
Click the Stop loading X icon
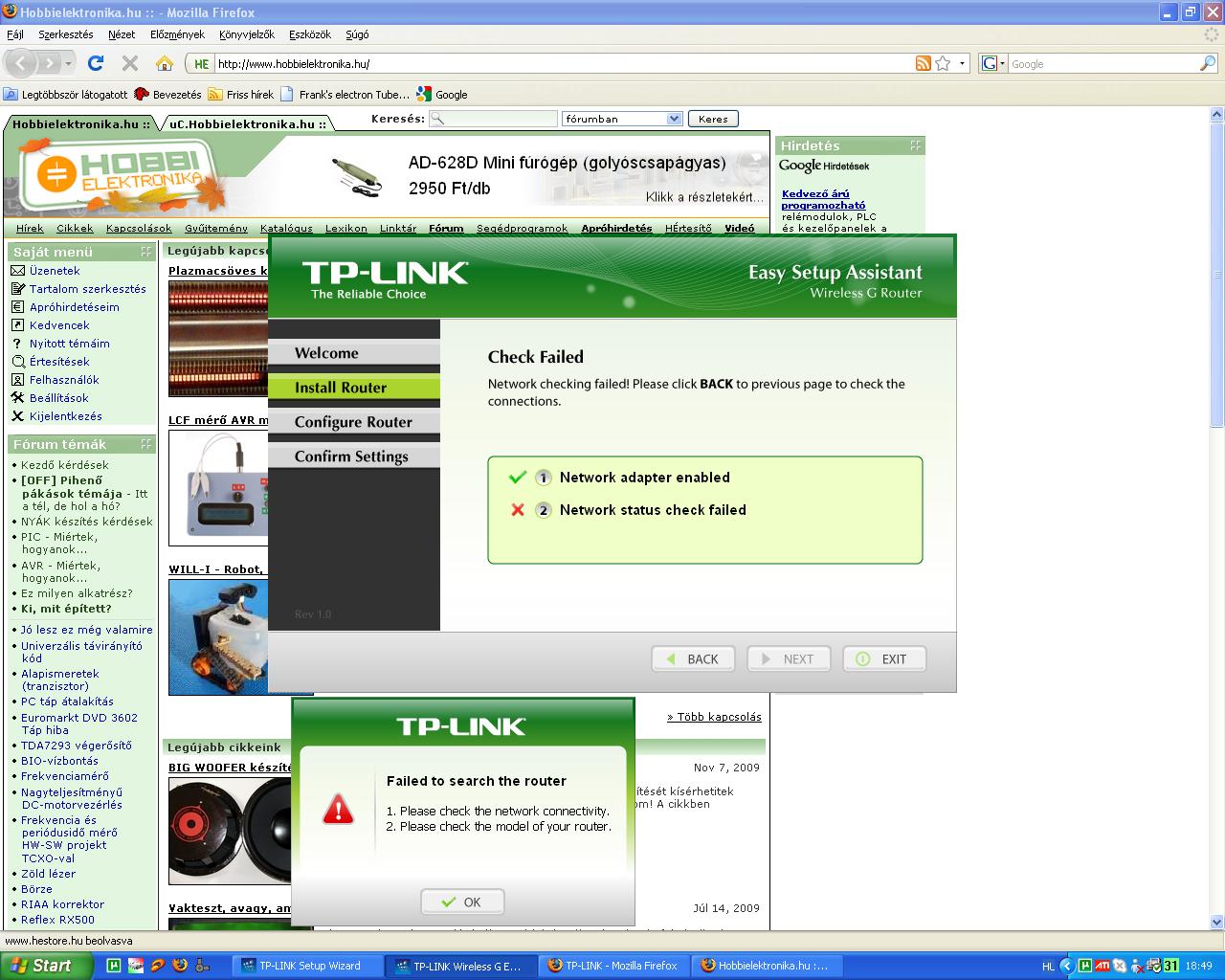tap(130, 63)
